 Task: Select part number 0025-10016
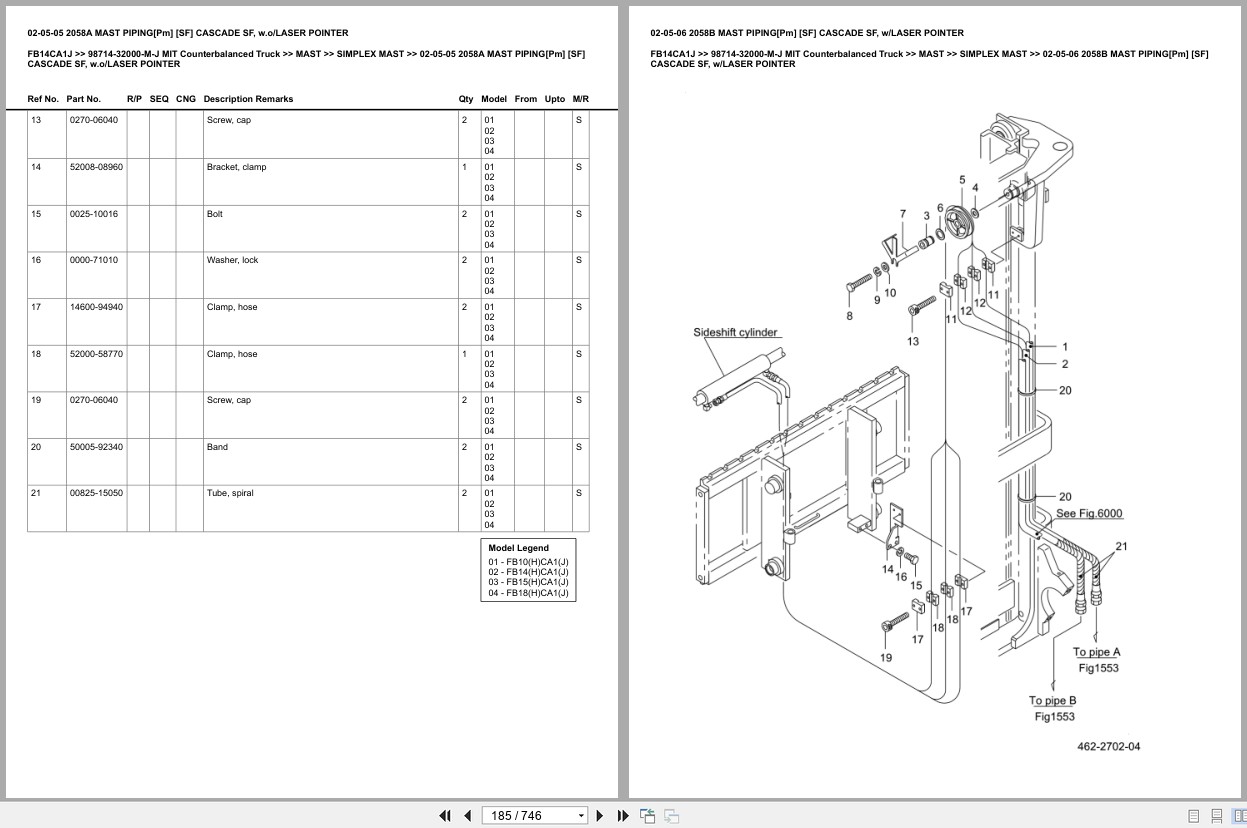click(x=93, y=214)
